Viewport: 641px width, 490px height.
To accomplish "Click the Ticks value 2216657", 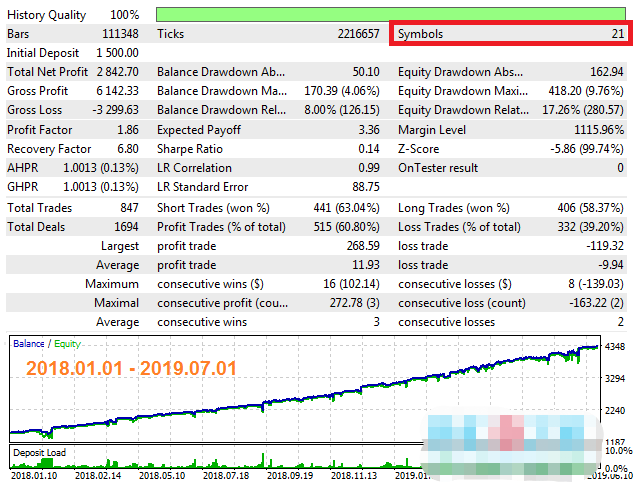I will click(356, 34).
